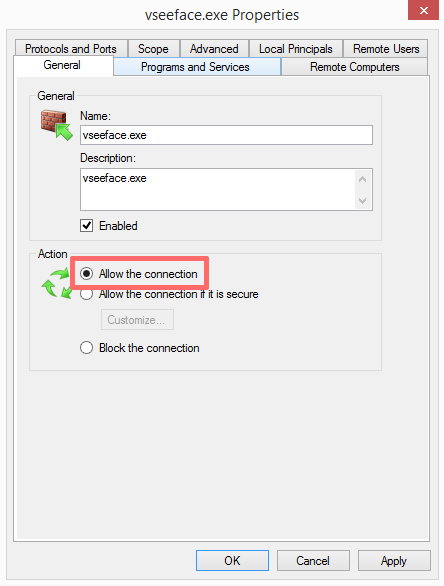The image size is (444, 586).
Task: Open the Scope tab
Action: 153,49
